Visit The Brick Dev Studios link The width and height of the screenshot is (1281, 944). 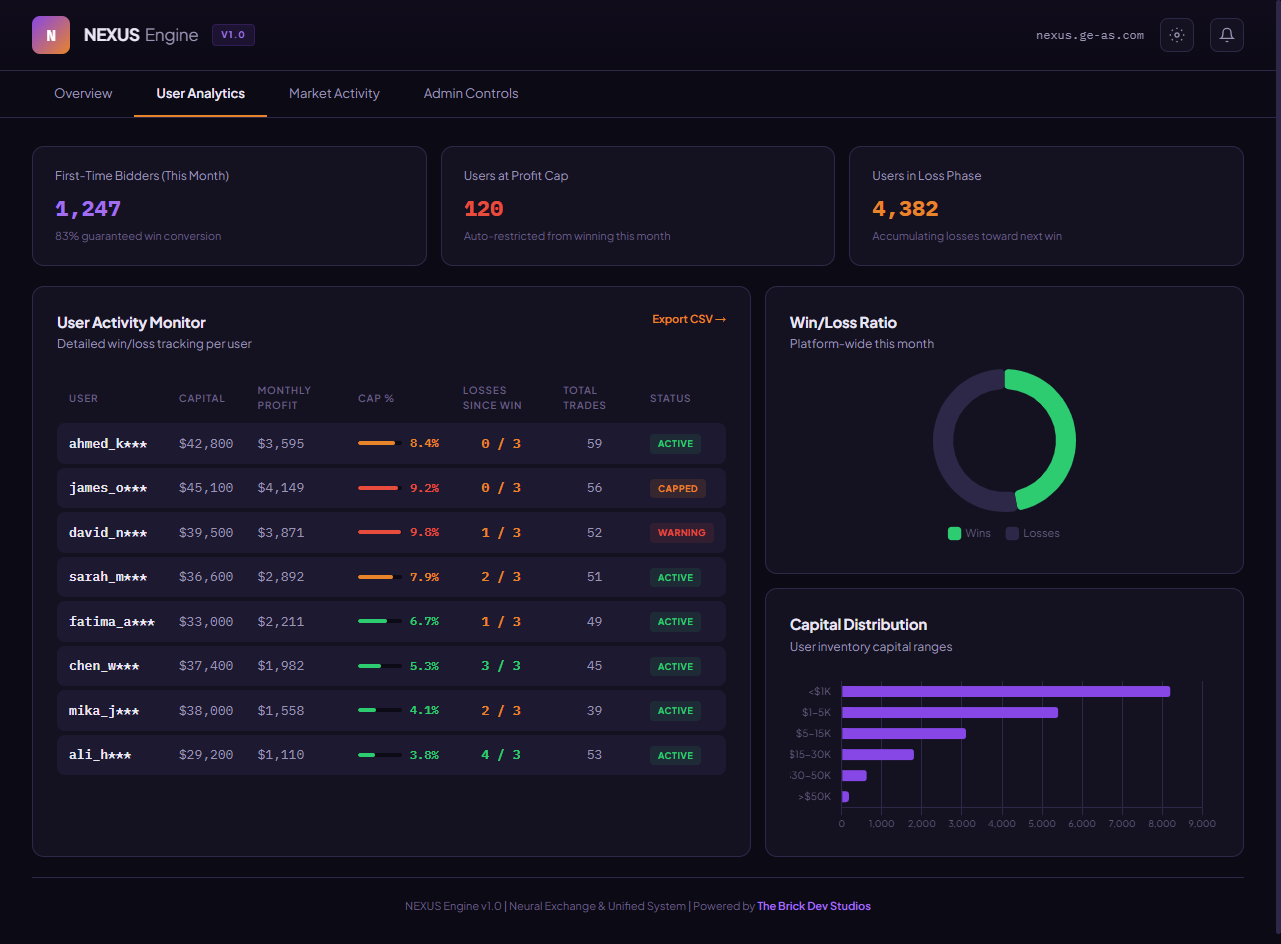(814, 906)
